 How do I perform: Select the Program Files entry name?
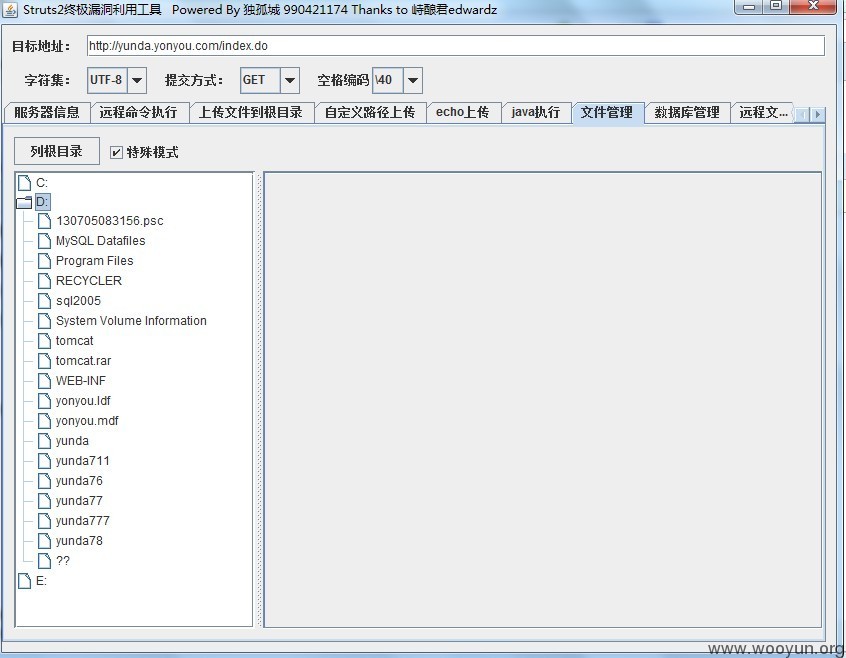[94, 261]
